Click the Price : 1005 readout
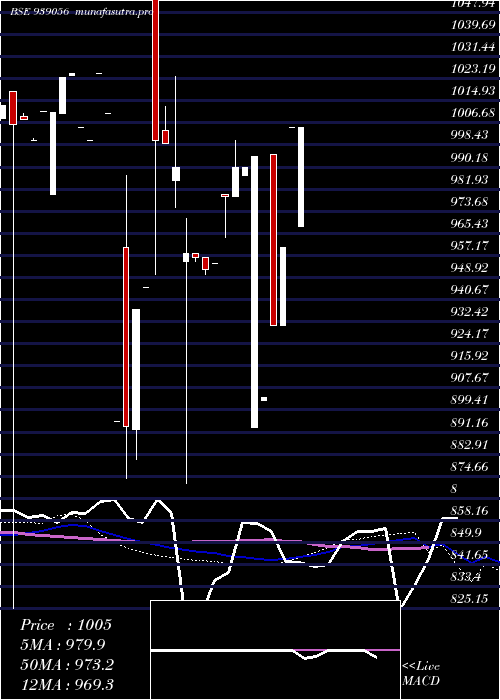 [x=66, y=625]
